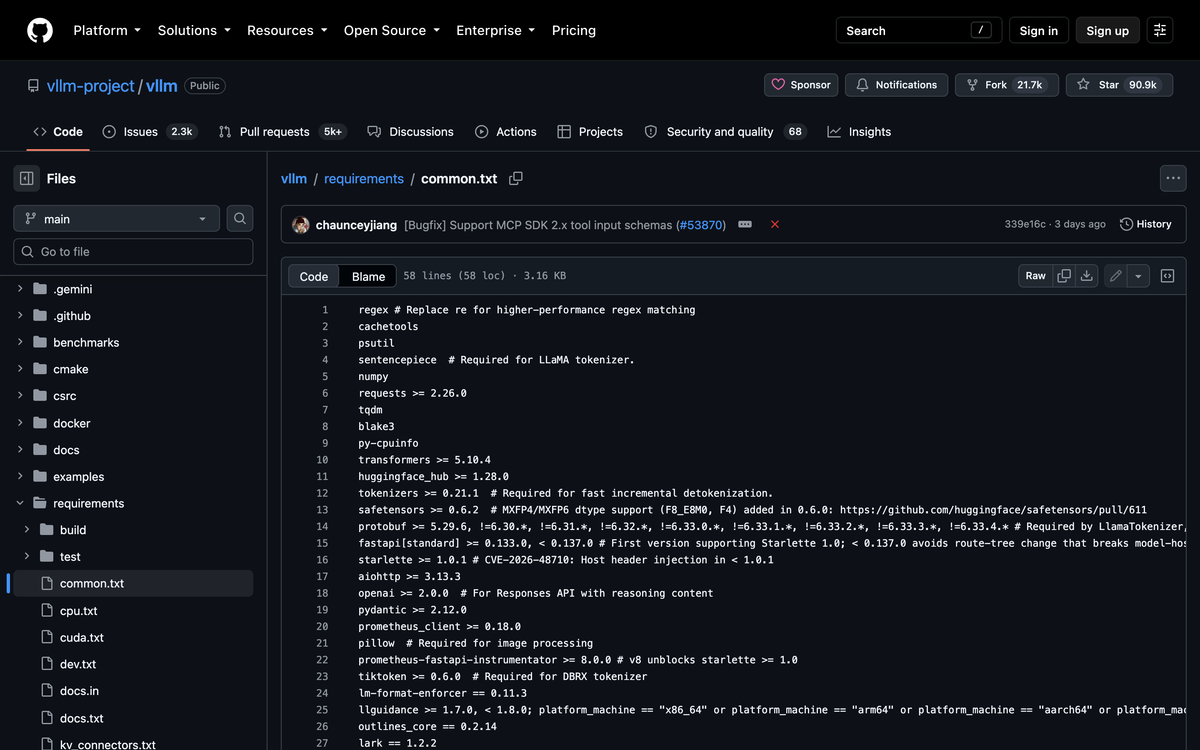Screen dimensions: 1200x750
Task: Expand the build folder chevron
Action: pos(27,530)
